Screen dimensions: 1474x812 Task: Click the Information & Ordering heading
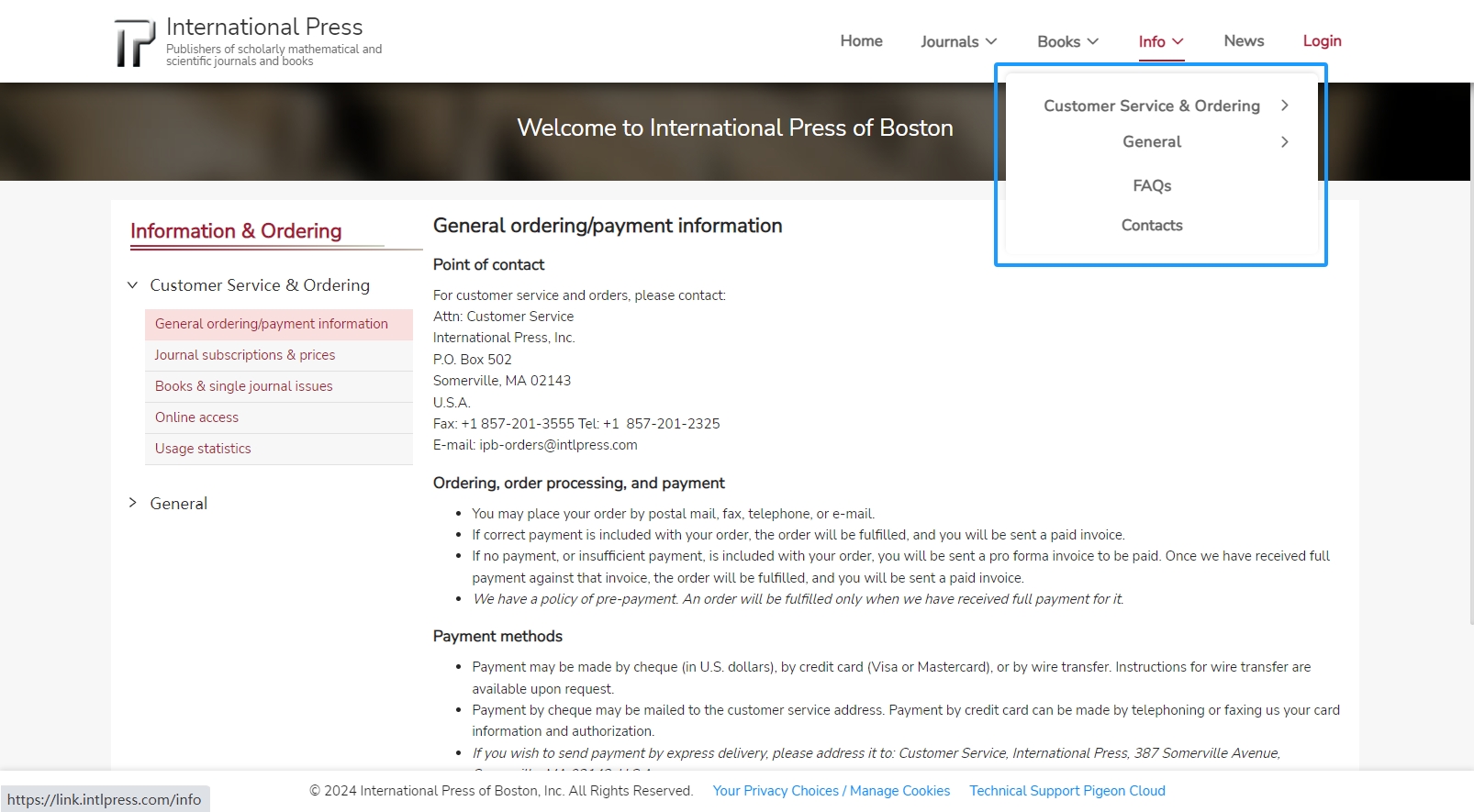tap(236, 231)
